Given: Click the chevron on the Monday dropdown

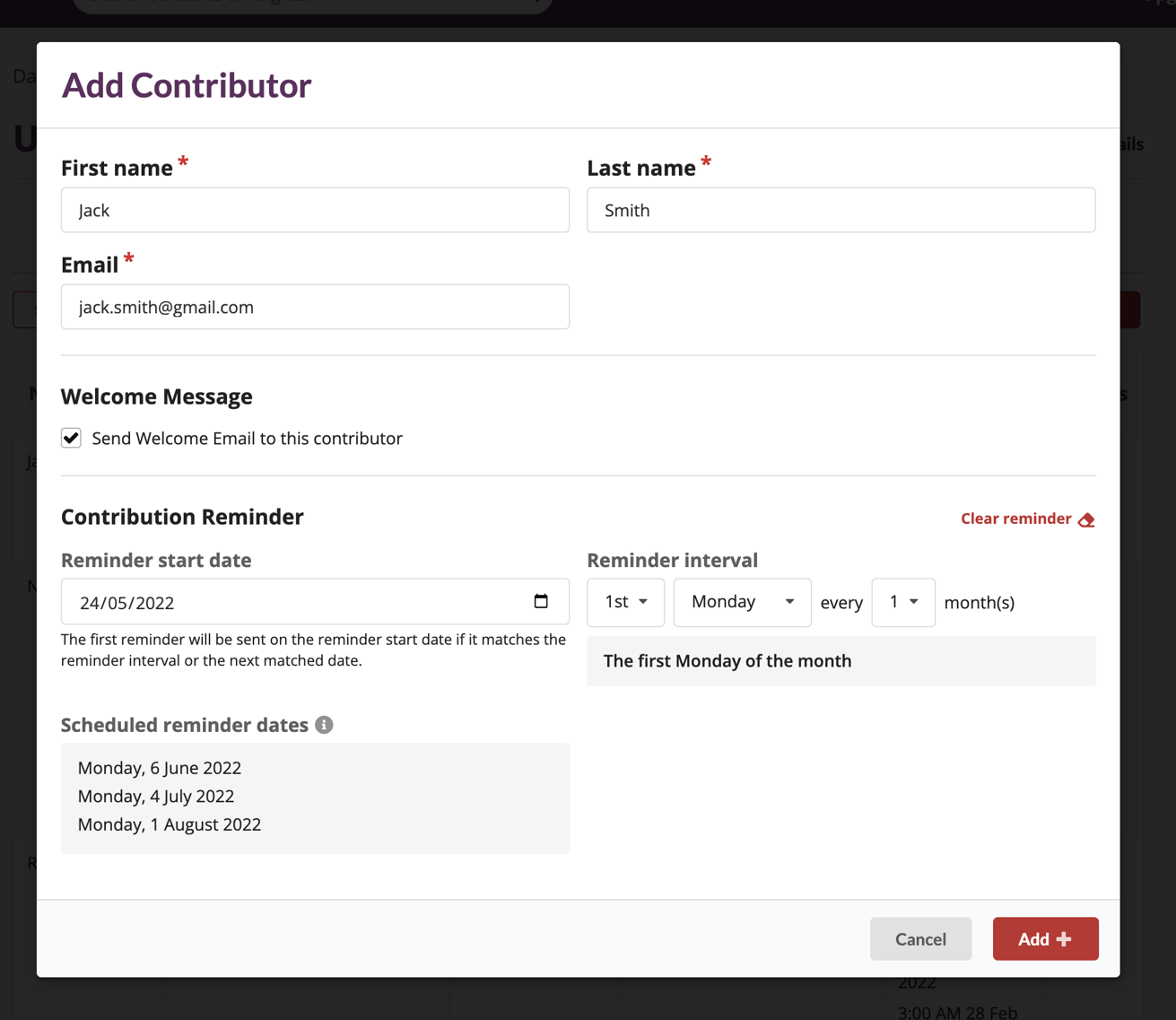Looking at the screenshot, I should tap(790, 602).
